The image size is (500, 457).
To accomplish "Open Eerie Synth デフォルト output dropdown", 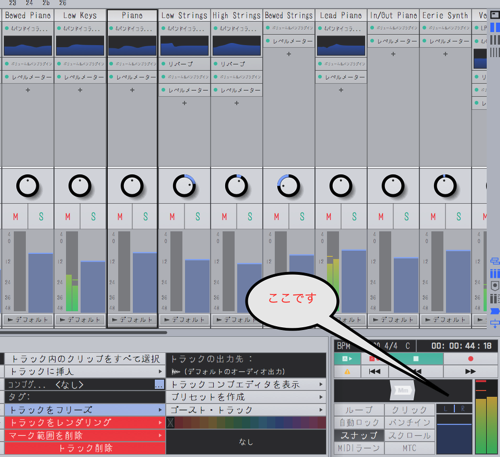I will click(445, 320).
